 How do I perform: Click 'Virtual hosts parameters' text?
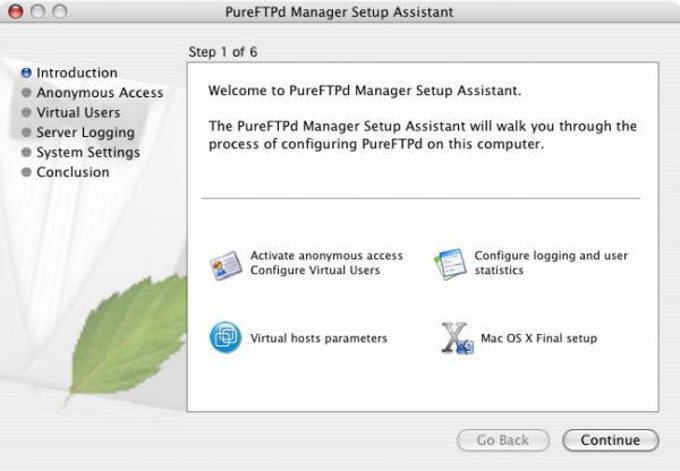[x=319, y=338]
